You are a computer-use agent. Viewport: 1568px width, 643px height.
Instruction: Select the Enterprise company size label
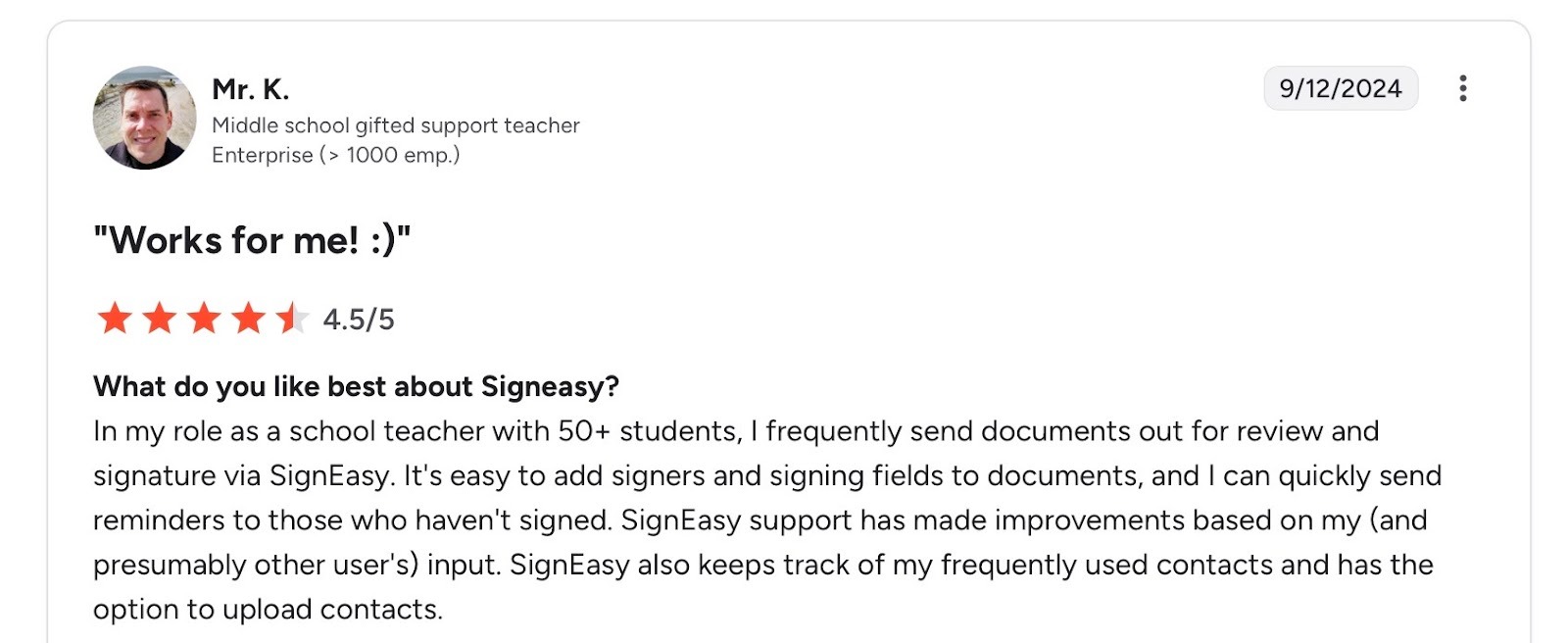coord(336,154)
